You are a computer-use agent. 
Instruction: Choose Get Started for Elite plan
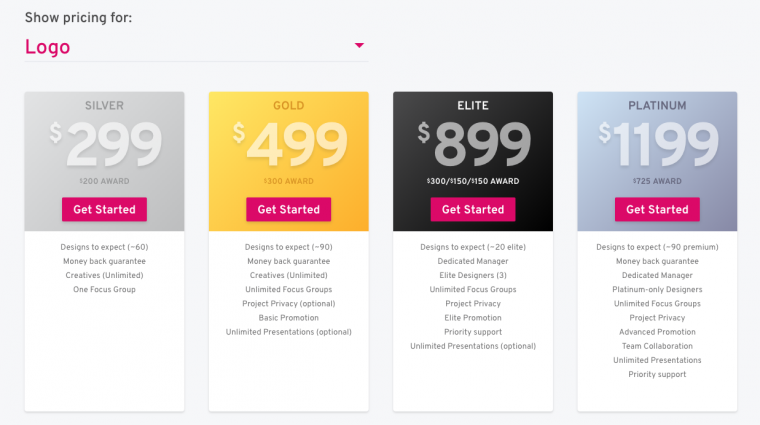point(473,209)
